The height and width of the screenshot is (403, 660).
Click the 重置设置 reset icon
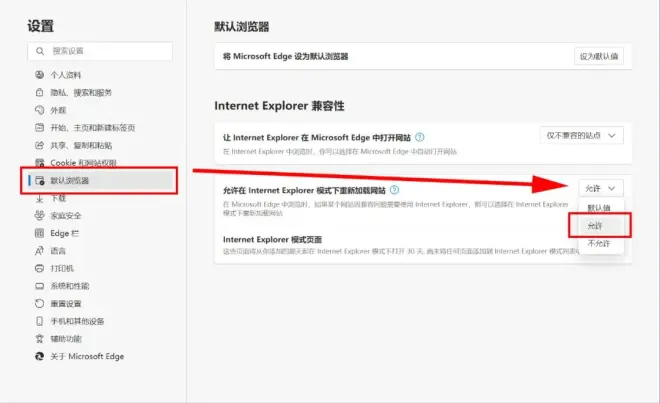click(40, 303)
